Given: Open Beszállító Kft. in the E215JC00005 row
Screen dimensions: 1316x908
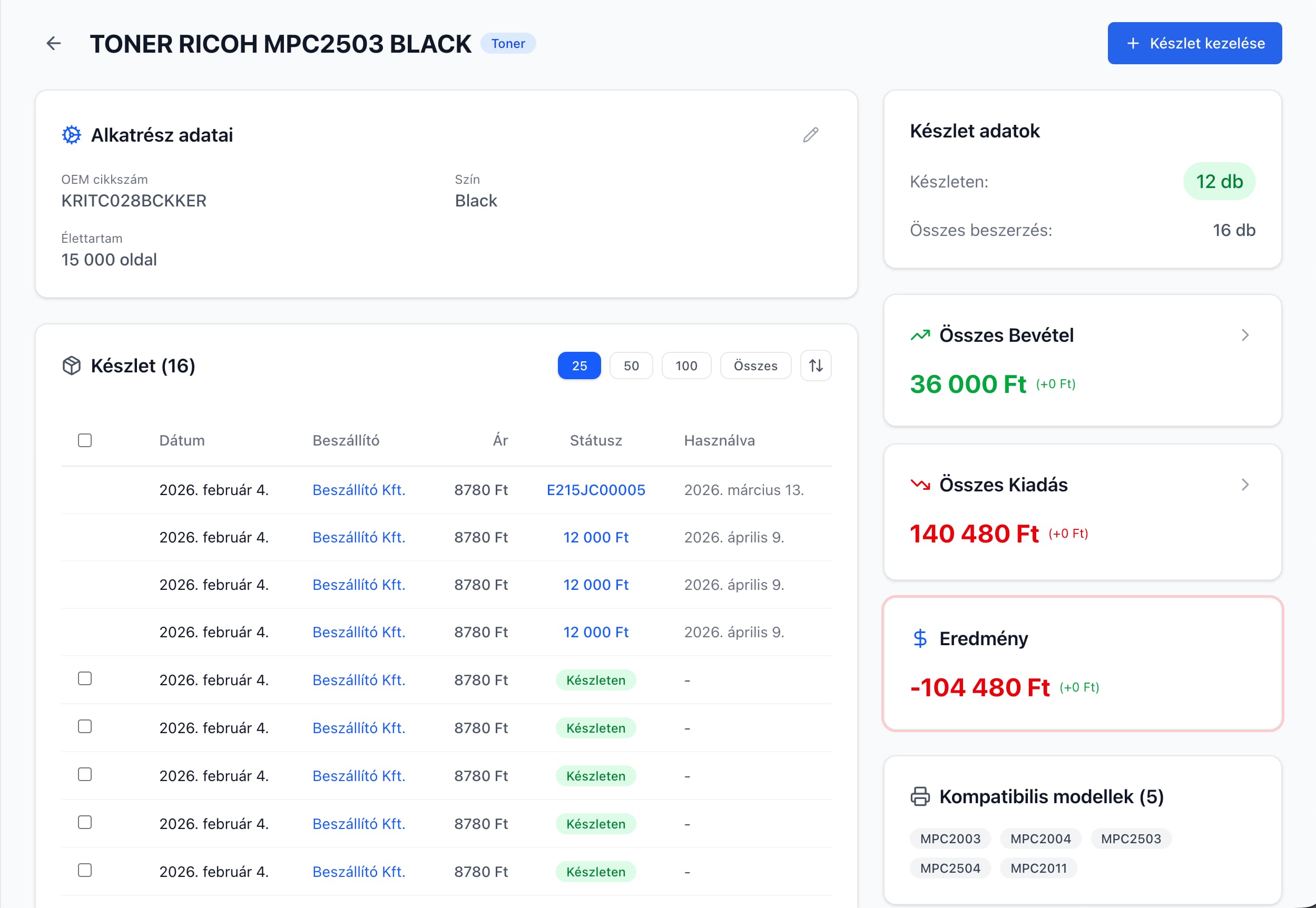Looking at the screenshot, I should coord(359,490).
